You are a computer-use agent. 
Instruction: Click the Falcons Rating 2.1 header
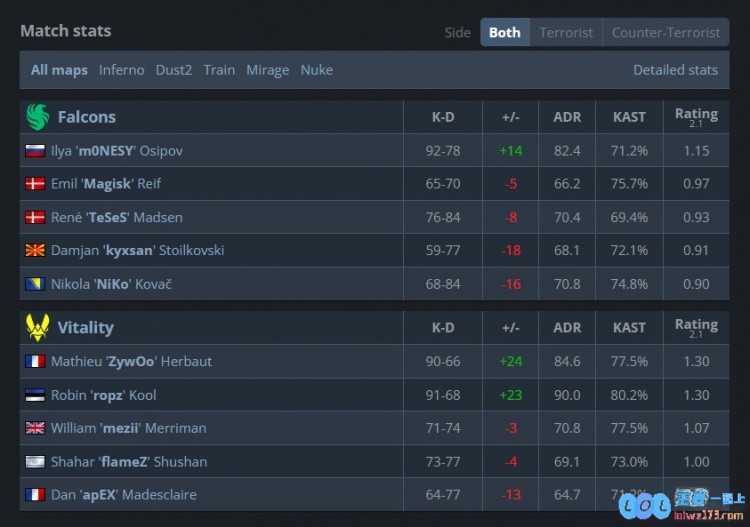coord(696,117)
